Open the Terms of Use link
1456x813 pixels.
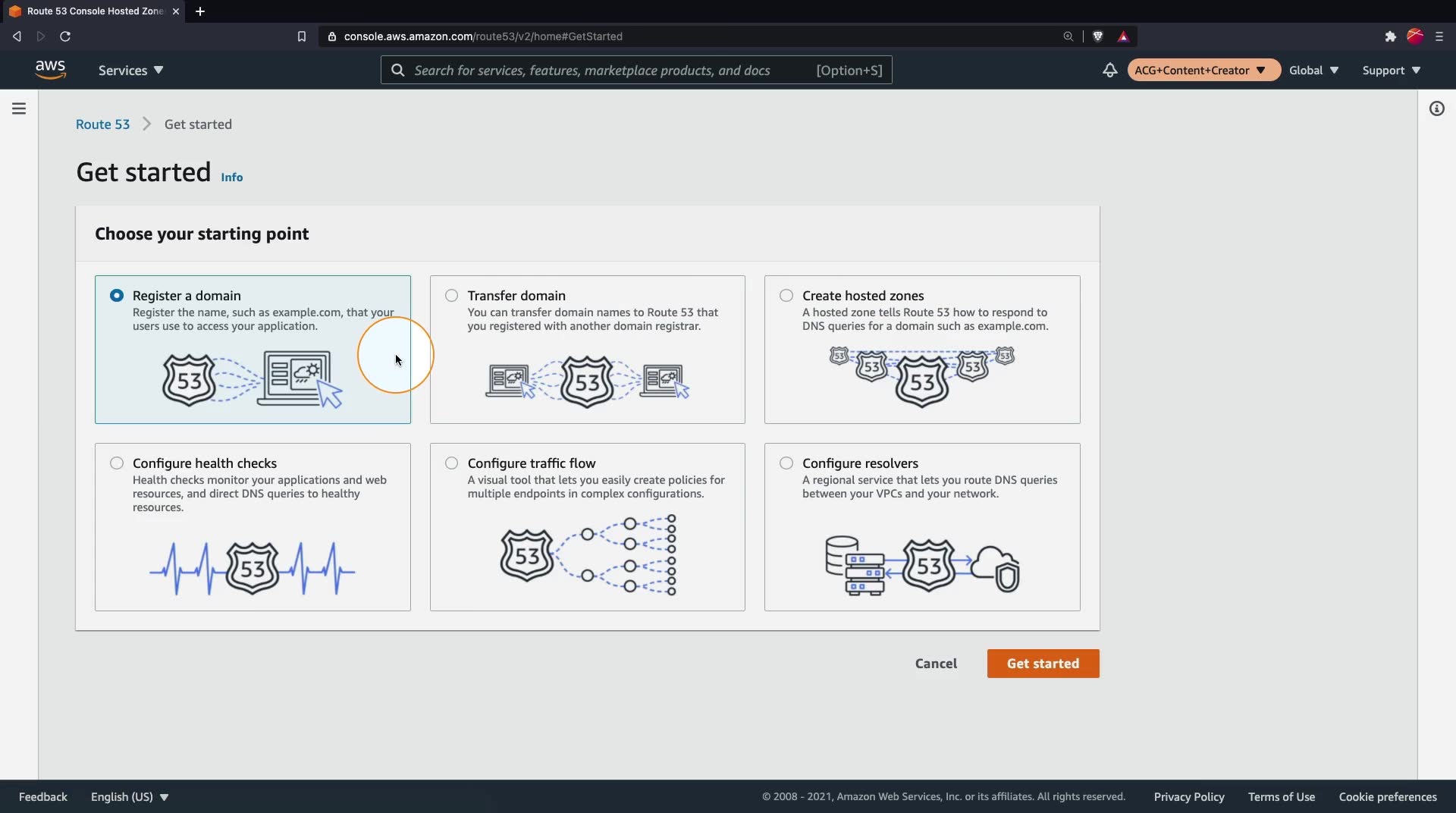(1282, 797)
